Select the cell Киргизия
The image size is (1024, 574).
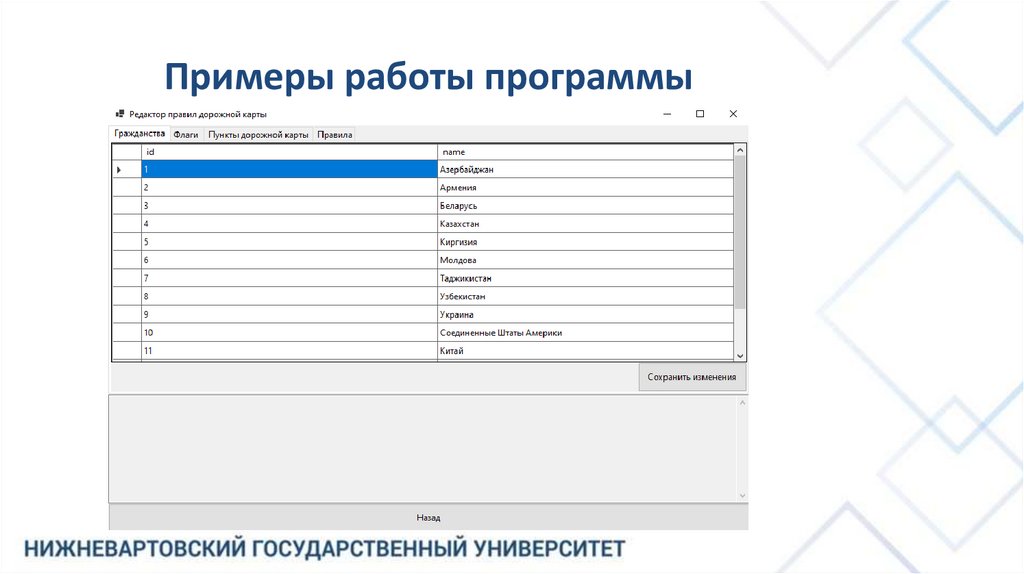click(585, 242)
